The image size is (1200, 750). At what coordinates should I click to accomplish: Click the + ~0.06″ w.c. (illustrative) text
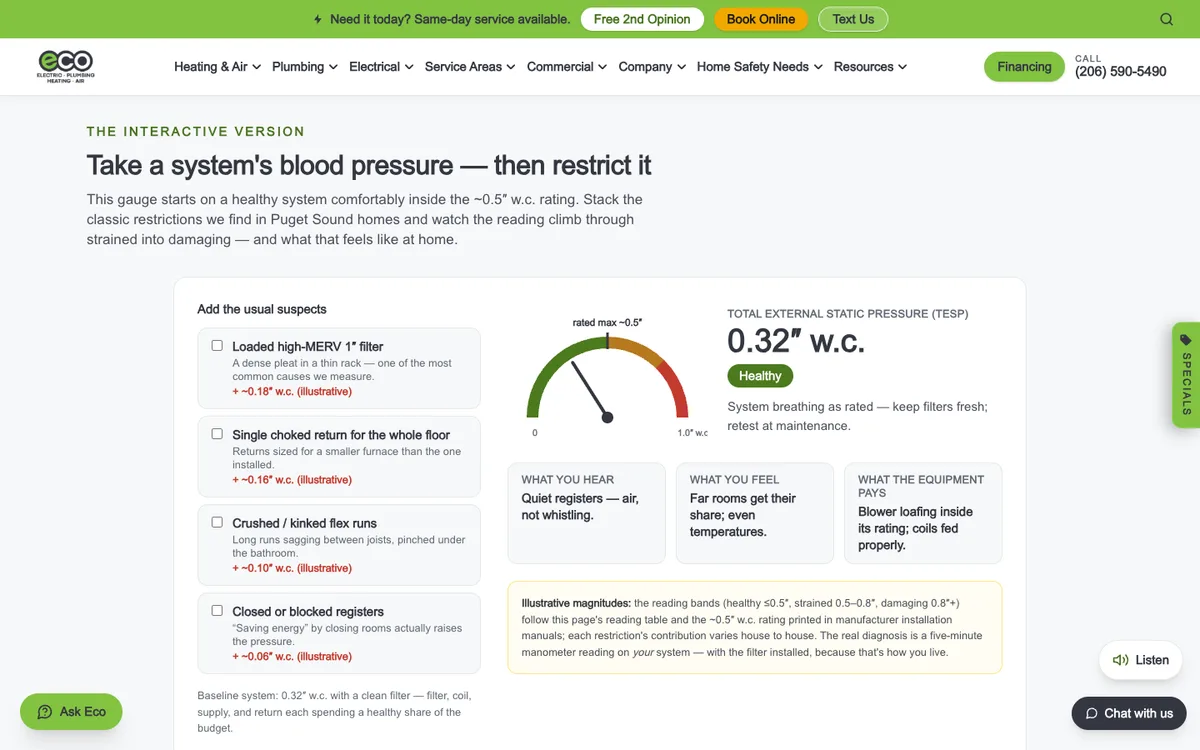coord(292,656)
